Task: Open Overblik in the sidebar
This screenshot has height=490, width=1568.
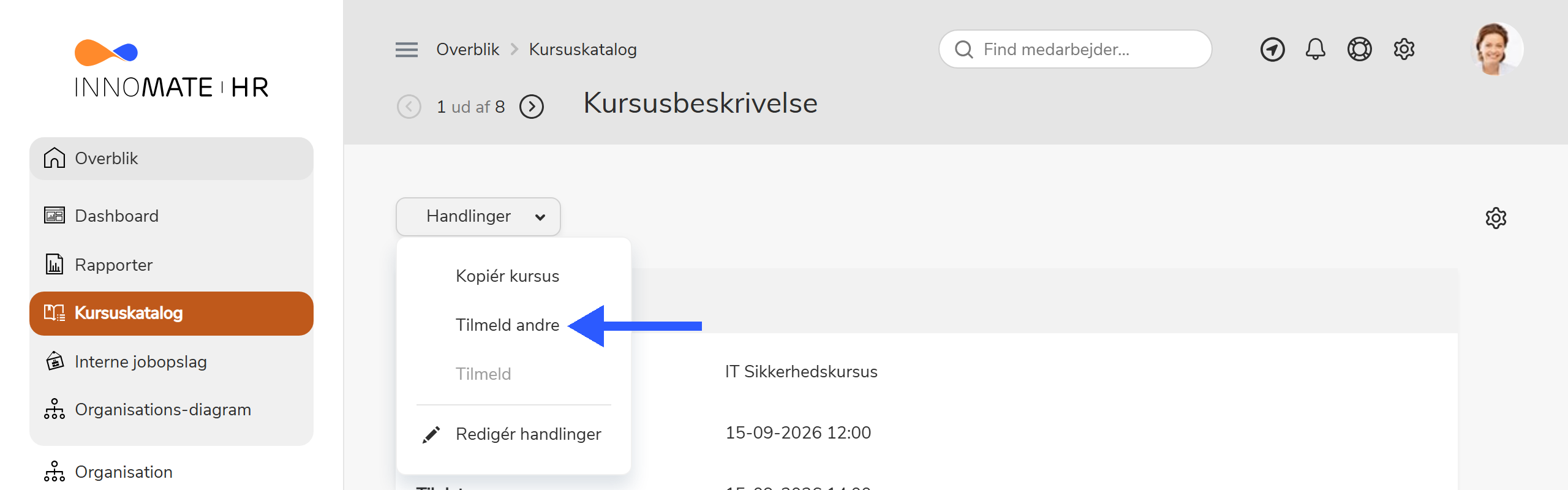Action: coord(171,159)
